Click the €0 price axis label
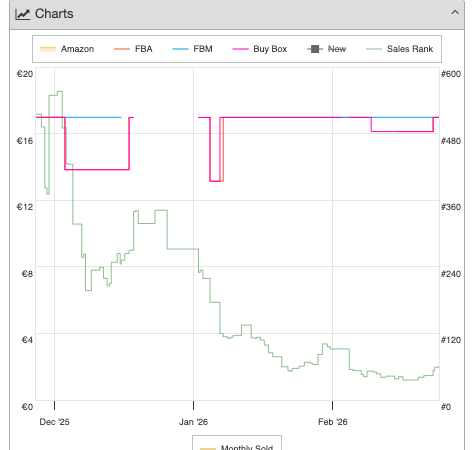Viewport: 474px width, 450px height. coord(27,407)
